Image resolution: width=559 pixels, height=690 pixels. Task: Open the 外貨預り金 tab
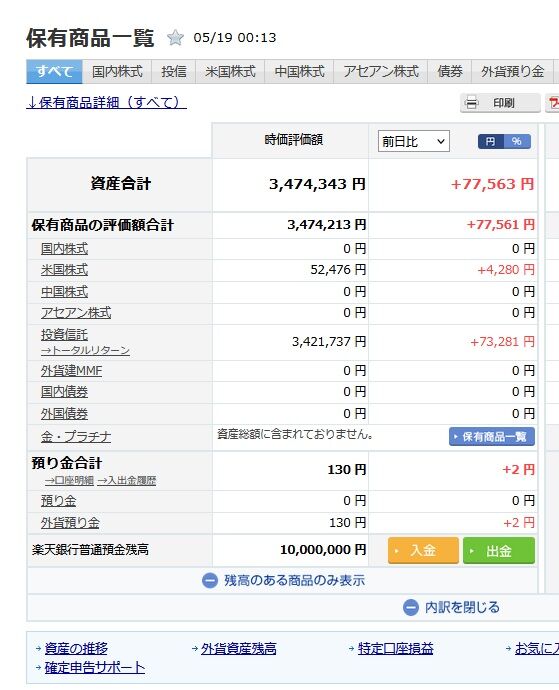[513, 71]
